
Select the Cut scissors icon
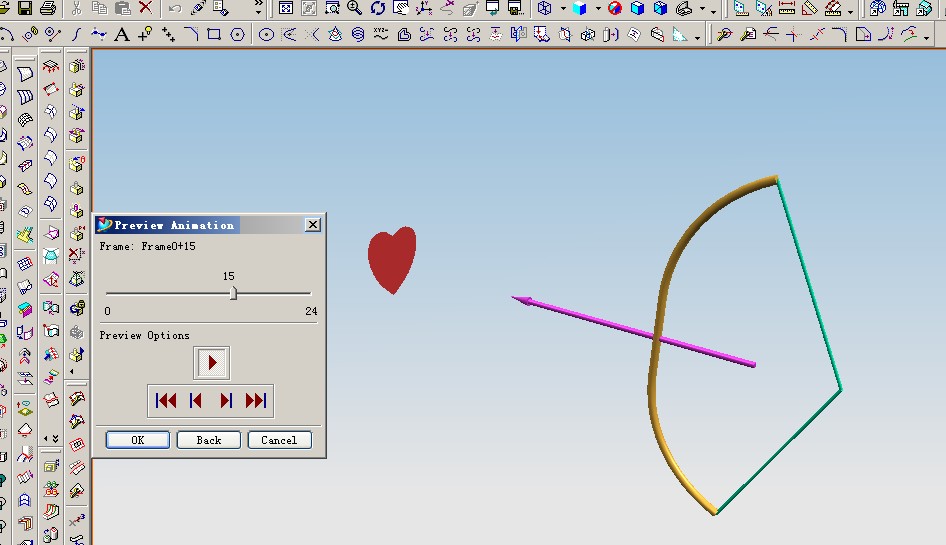(x=77, y=8)
